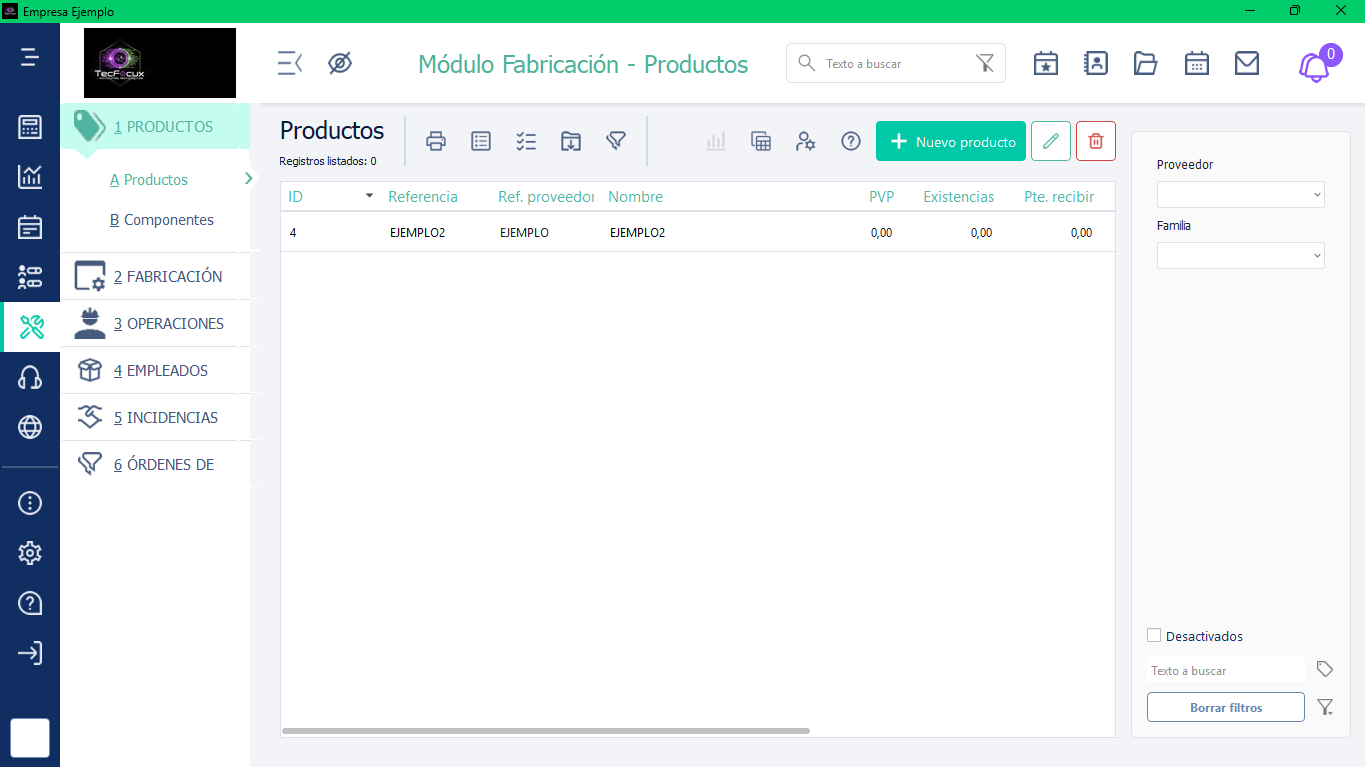Click the globe icon in left sidebar
The image size is (1365, 767).
tap(30, 428)
